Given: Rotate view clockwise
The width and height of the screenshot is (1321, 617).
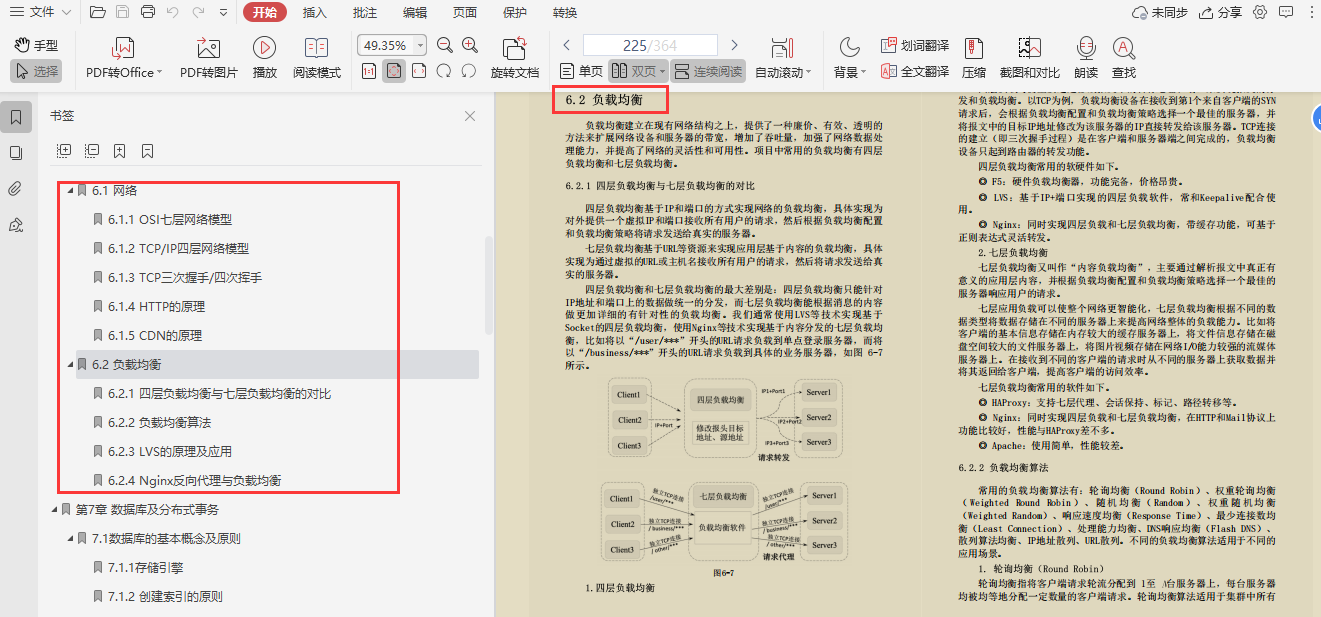Looking at the screenshot, I should pos(445,71).
